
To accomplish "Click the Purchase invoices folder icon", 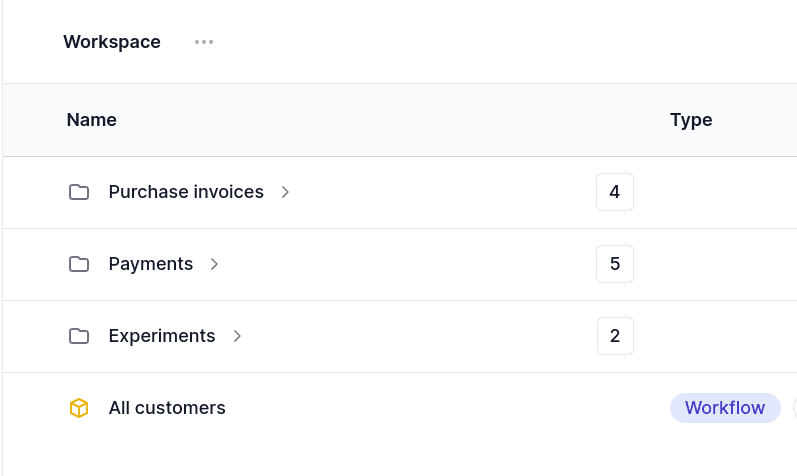I will coord(79,192).
